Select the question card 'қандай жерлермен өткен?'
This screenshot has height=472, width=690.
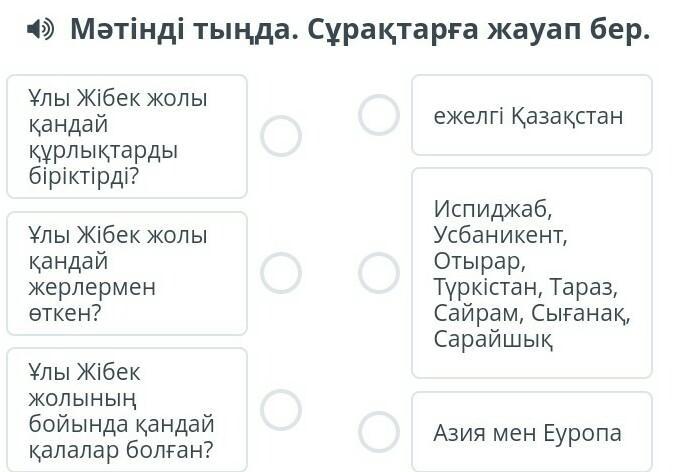coord(126,273)
